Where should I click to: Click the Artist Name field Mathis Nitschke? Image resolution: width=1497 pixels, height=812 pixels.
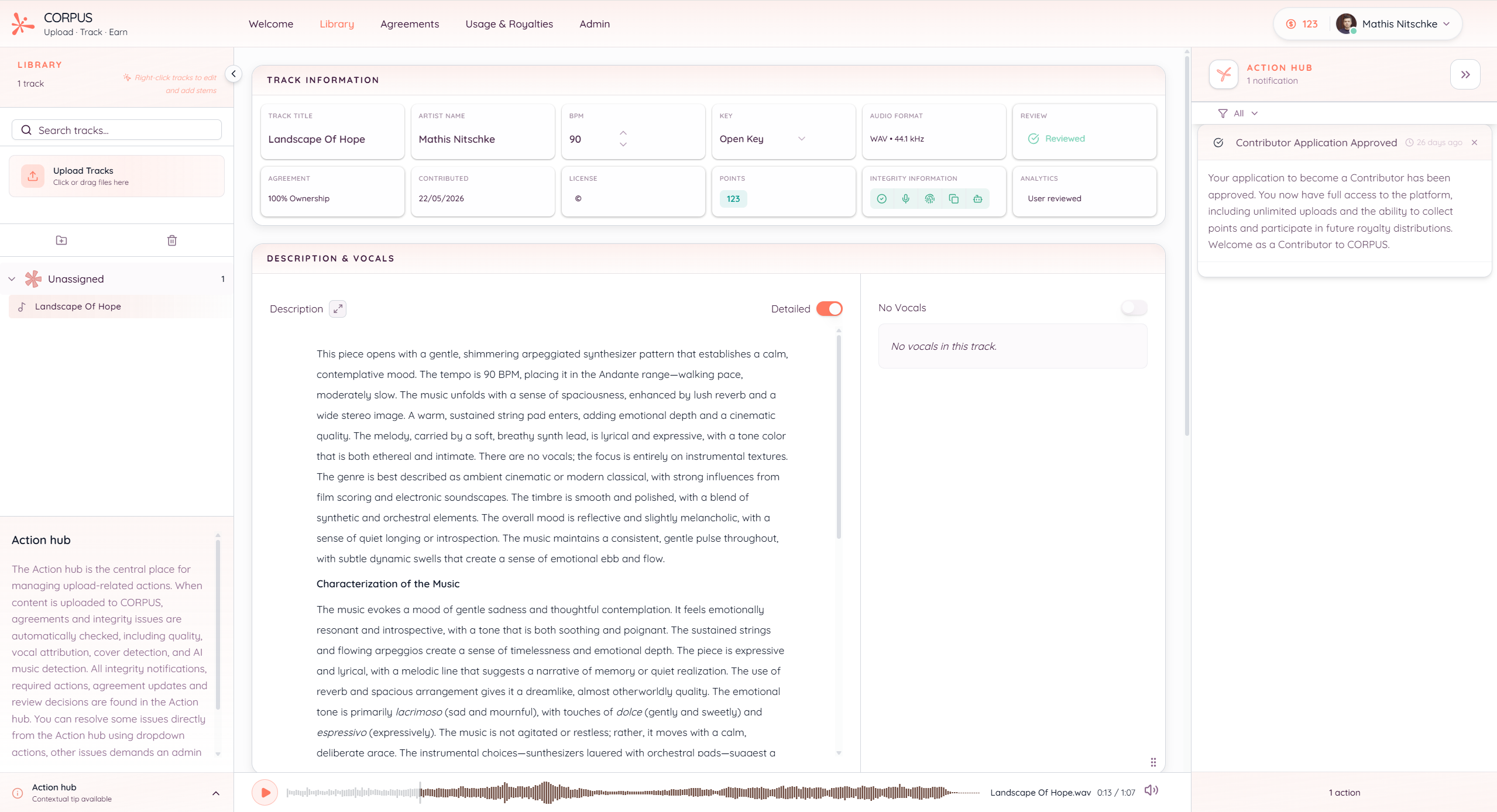point(456,139)
